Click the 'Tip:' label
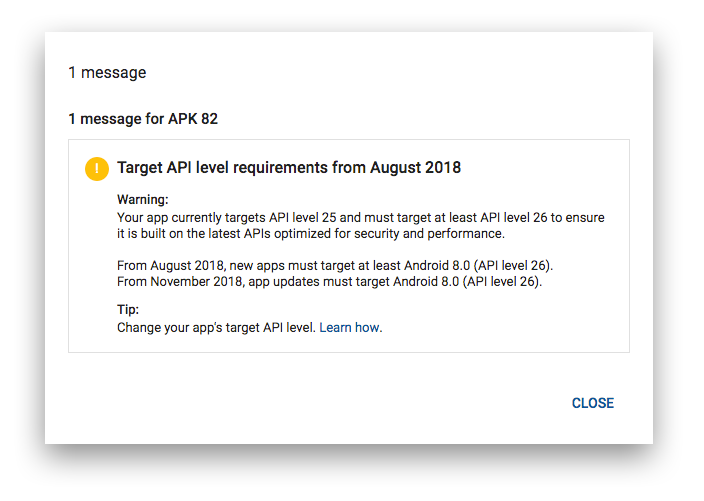 (x=128, y=309)
